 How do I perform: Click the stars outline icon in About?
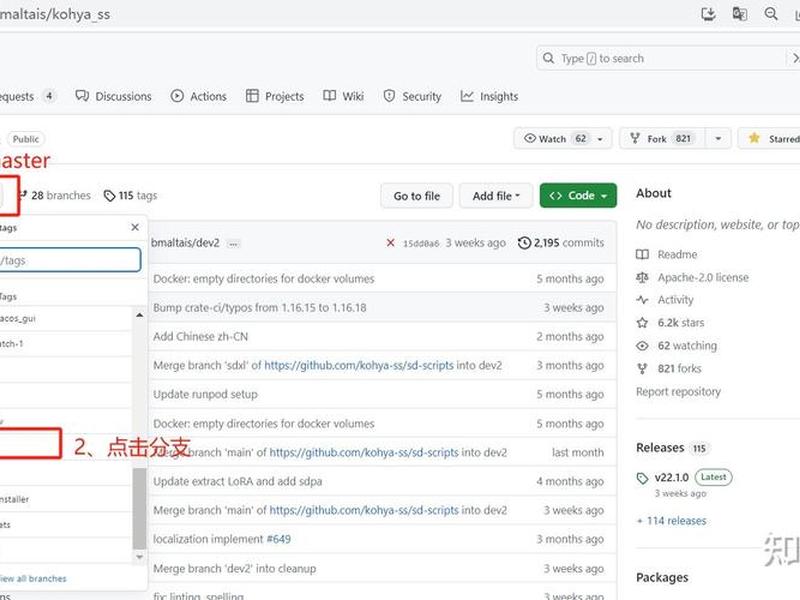click(x=642, y=322)
